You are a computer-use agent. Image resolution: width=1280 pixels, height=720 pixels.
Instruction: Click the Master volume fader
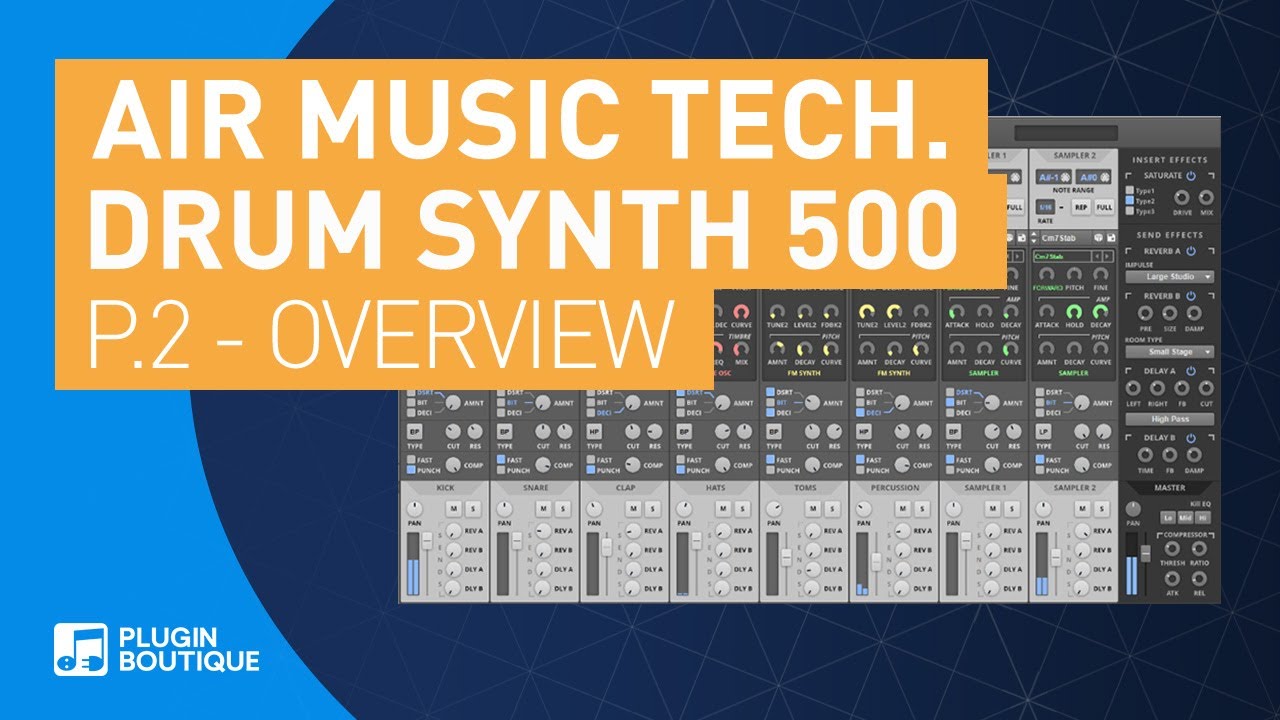[1146, 553]
